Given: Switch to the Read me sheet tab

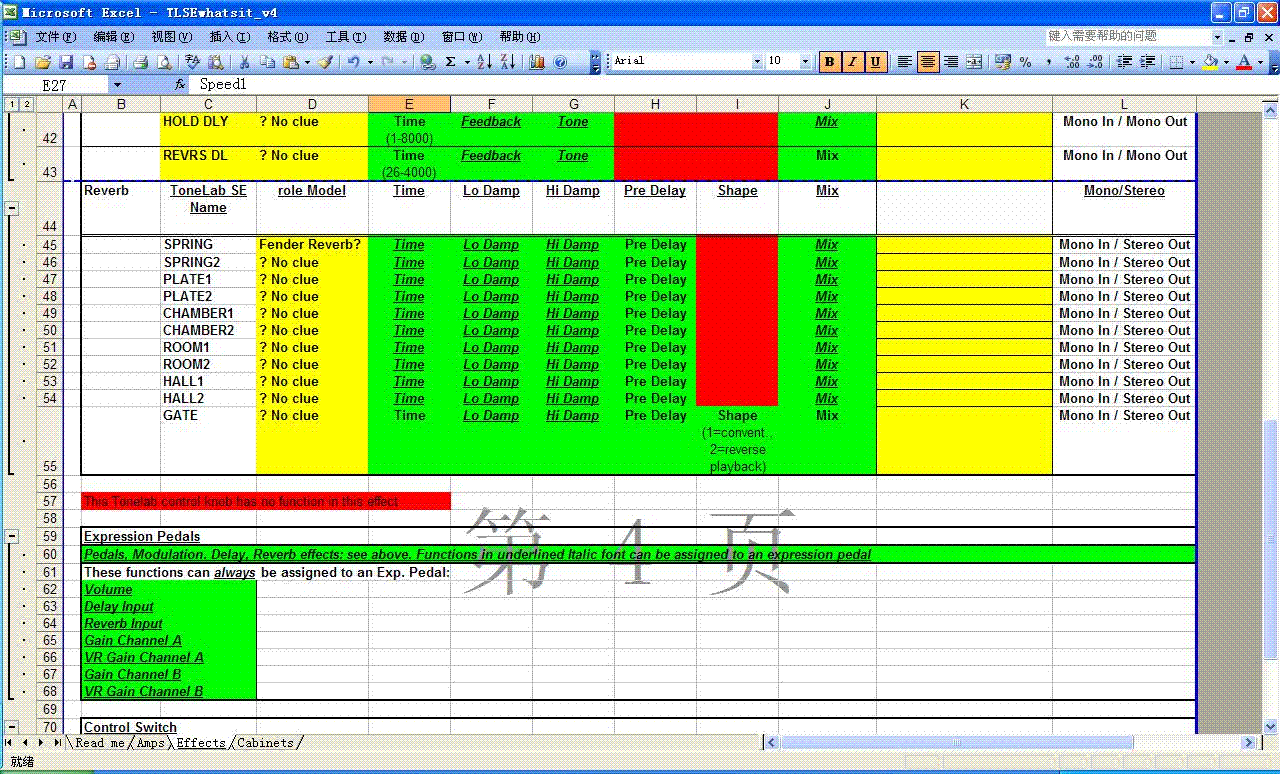Looking at the screenshot, I should click(x=100, y=743).
